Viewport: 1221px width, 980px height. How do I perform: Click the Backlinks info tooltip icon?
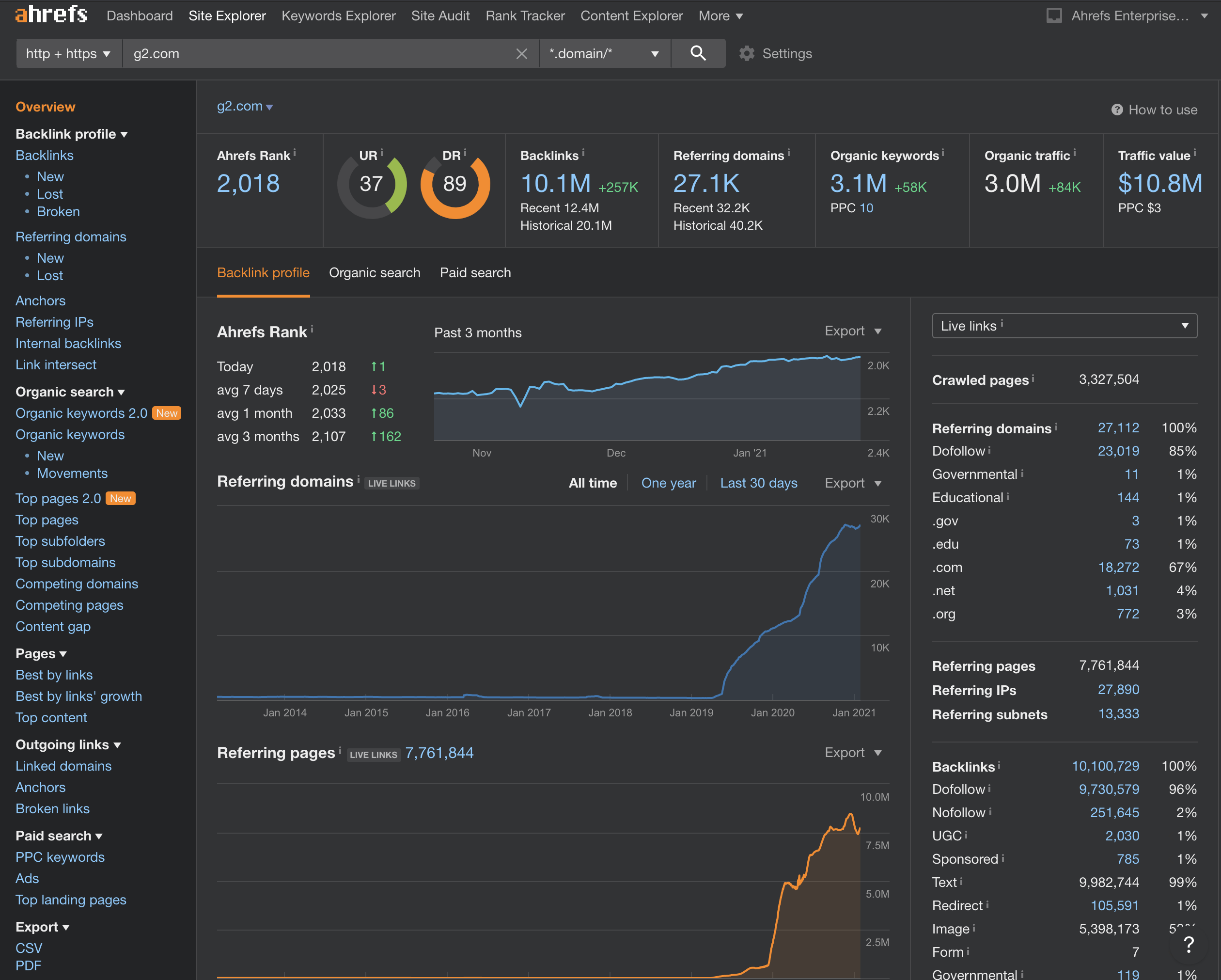point(583,152)
